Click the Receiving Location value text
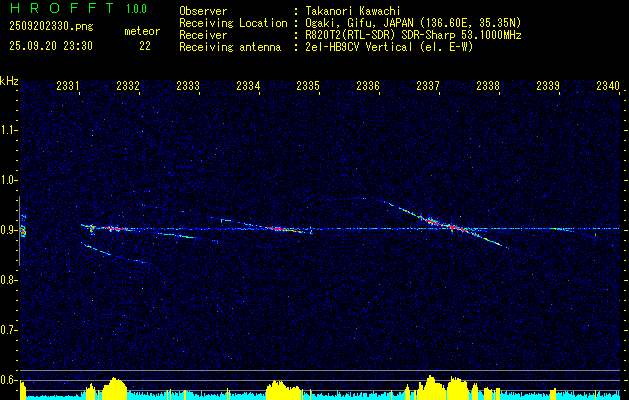This screenshot has height=400, width=629. click(413, 23)
